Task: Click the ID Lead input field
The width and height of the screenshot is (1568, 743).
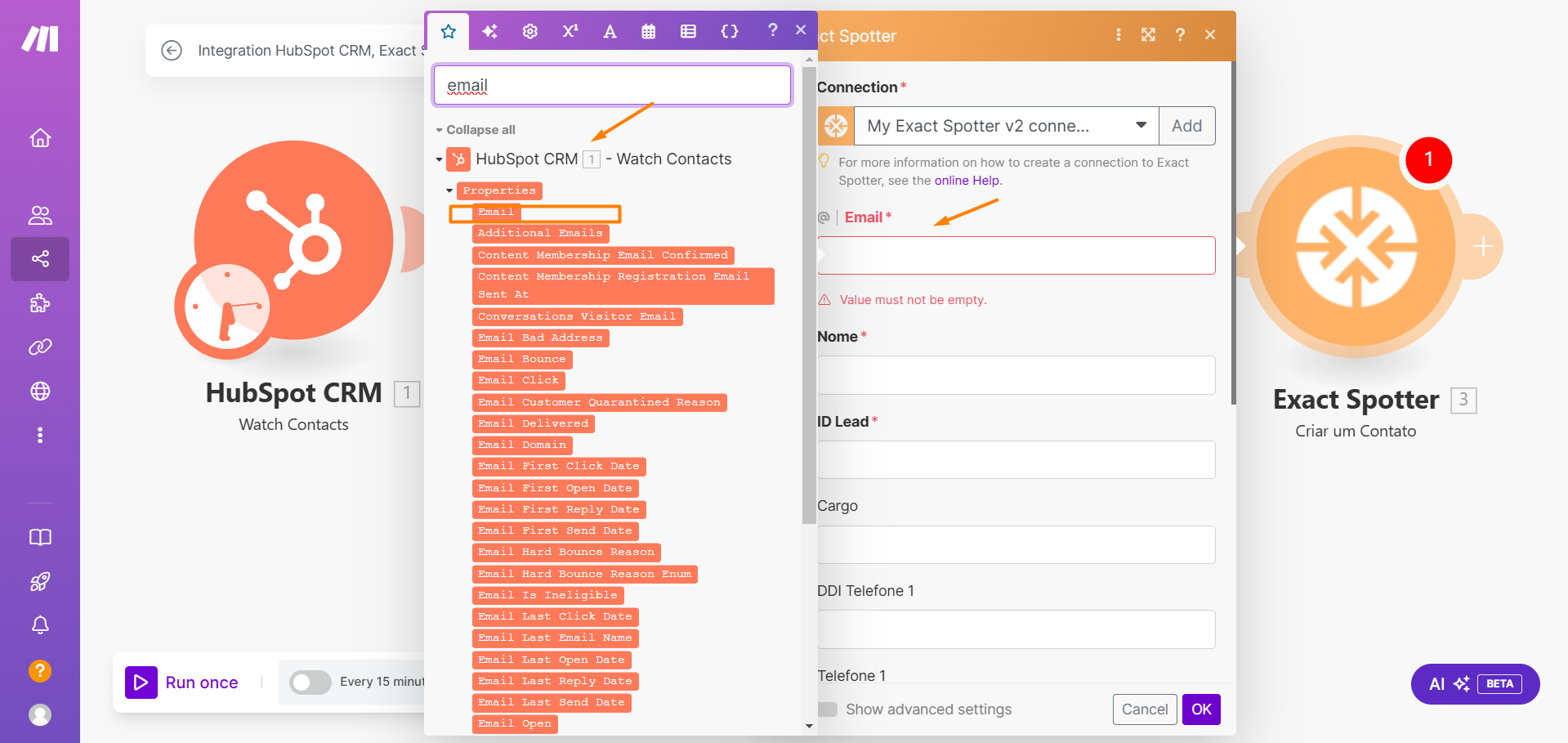Action: [1016, 460]
